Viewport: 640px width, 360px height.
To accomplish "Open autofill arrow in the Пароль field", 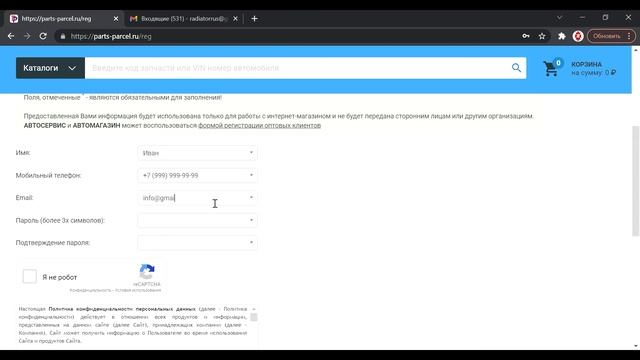I will [251, 220].
